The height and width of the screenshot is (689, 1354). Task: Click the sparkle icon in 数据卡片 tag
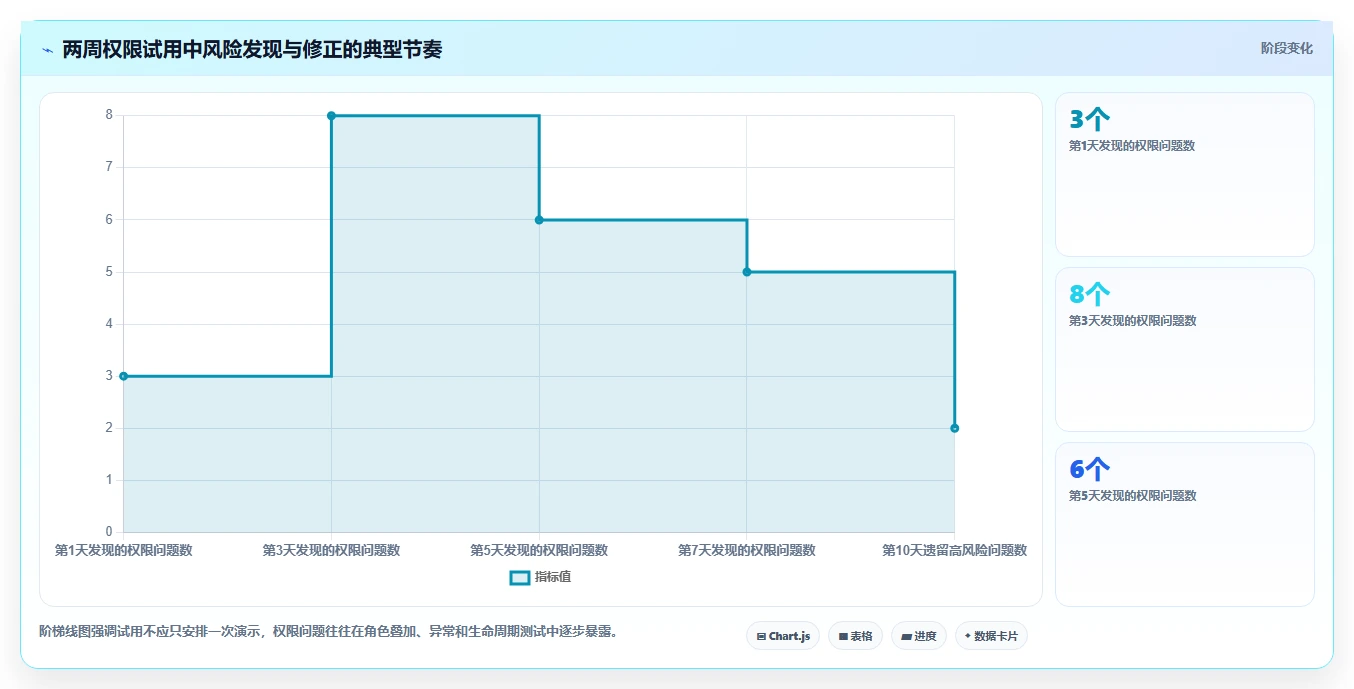pos(968,636)
